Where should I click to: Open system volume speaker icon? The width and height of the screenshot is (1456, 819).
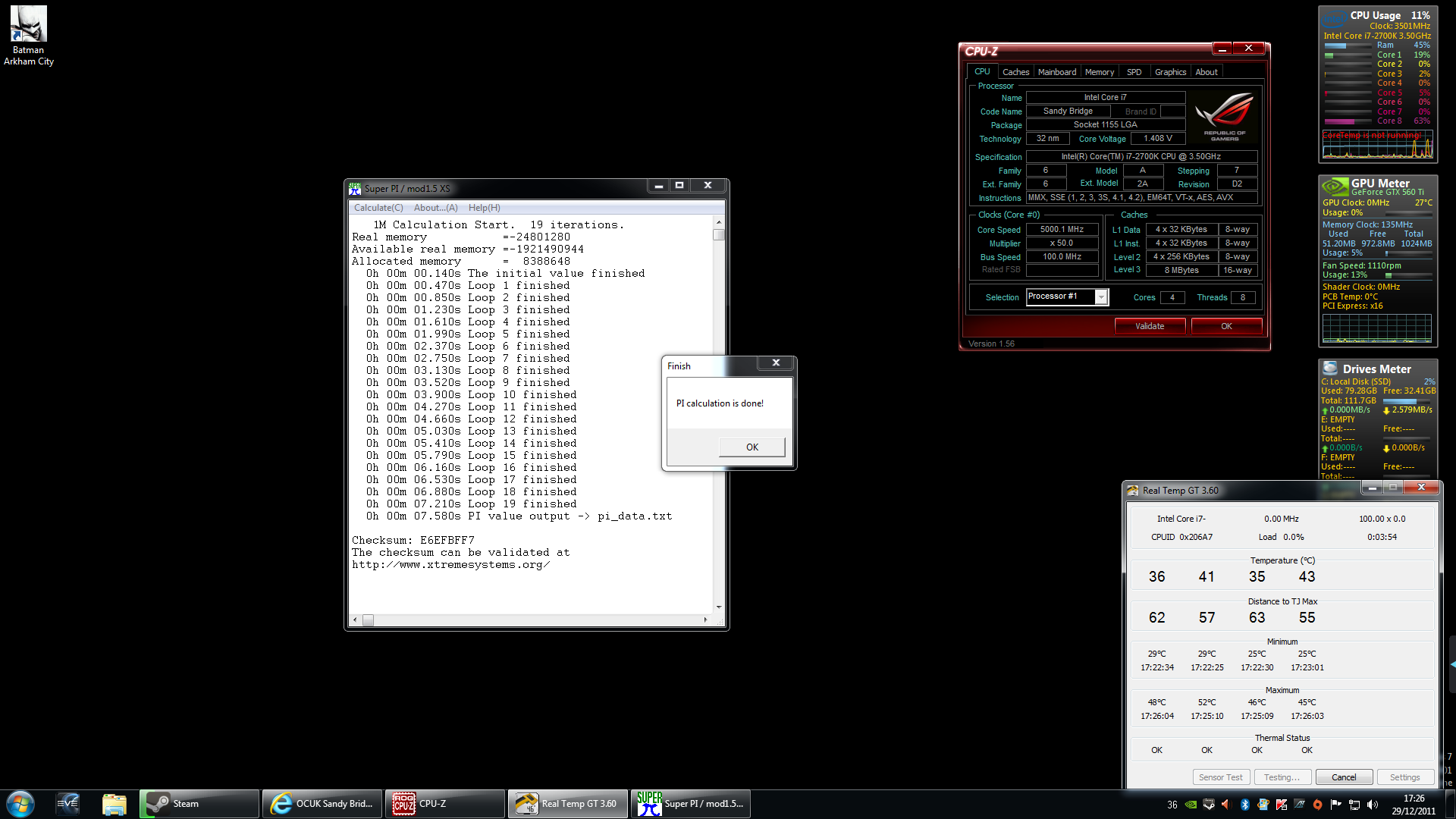1372,805
